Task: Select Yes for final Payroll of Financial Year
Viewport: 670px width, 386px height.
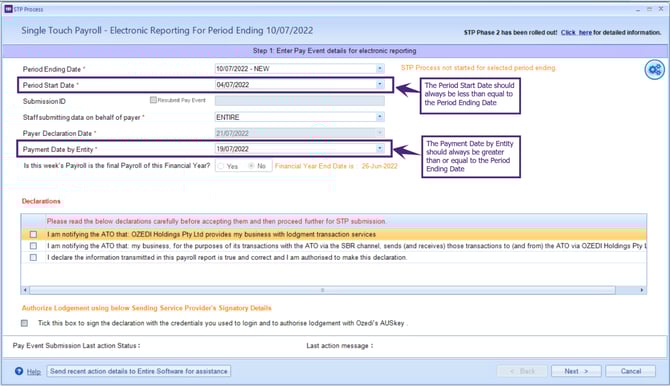Action: (221, 166)
